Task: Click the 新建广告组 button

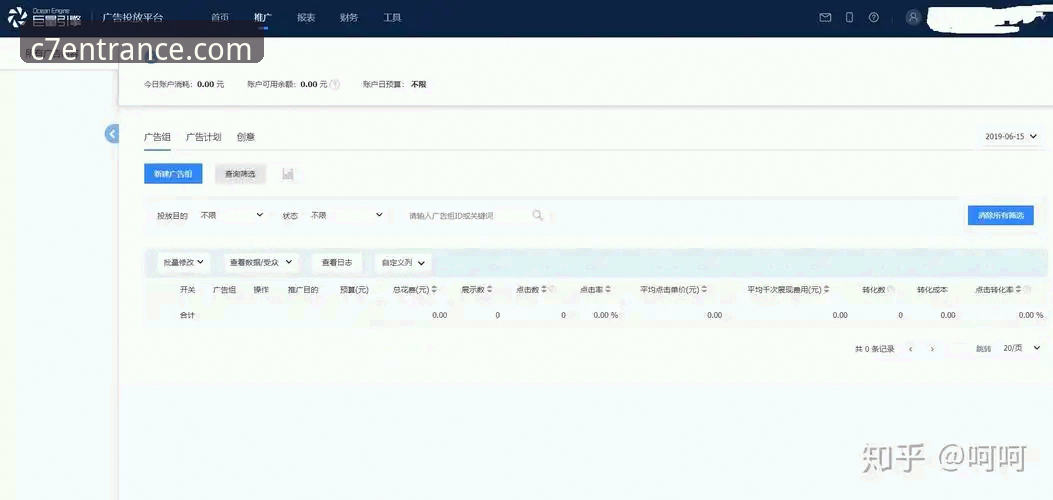Action: (173, 174)
